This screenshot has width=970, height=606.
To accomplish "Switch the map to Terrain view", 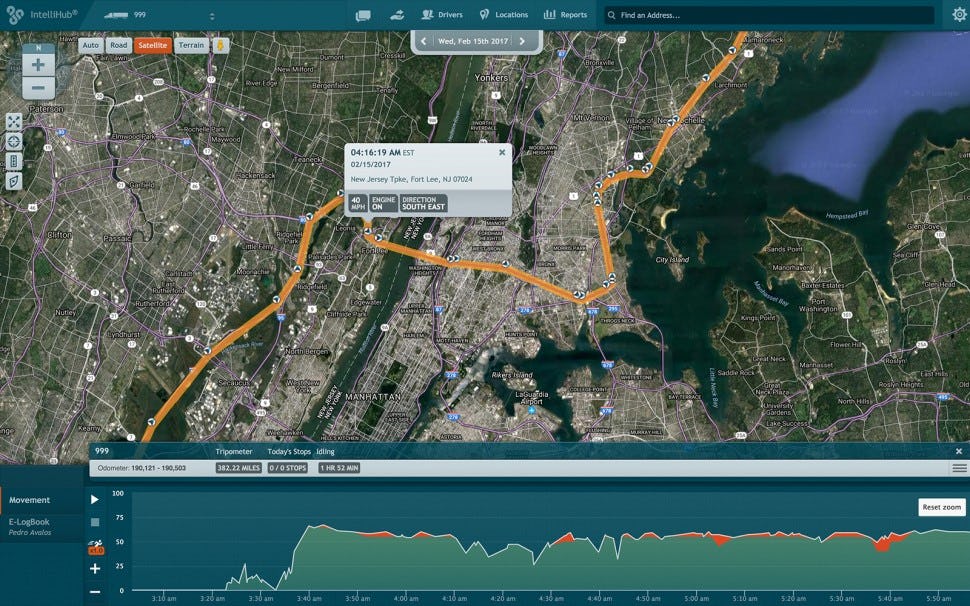I will coord(193,45).
